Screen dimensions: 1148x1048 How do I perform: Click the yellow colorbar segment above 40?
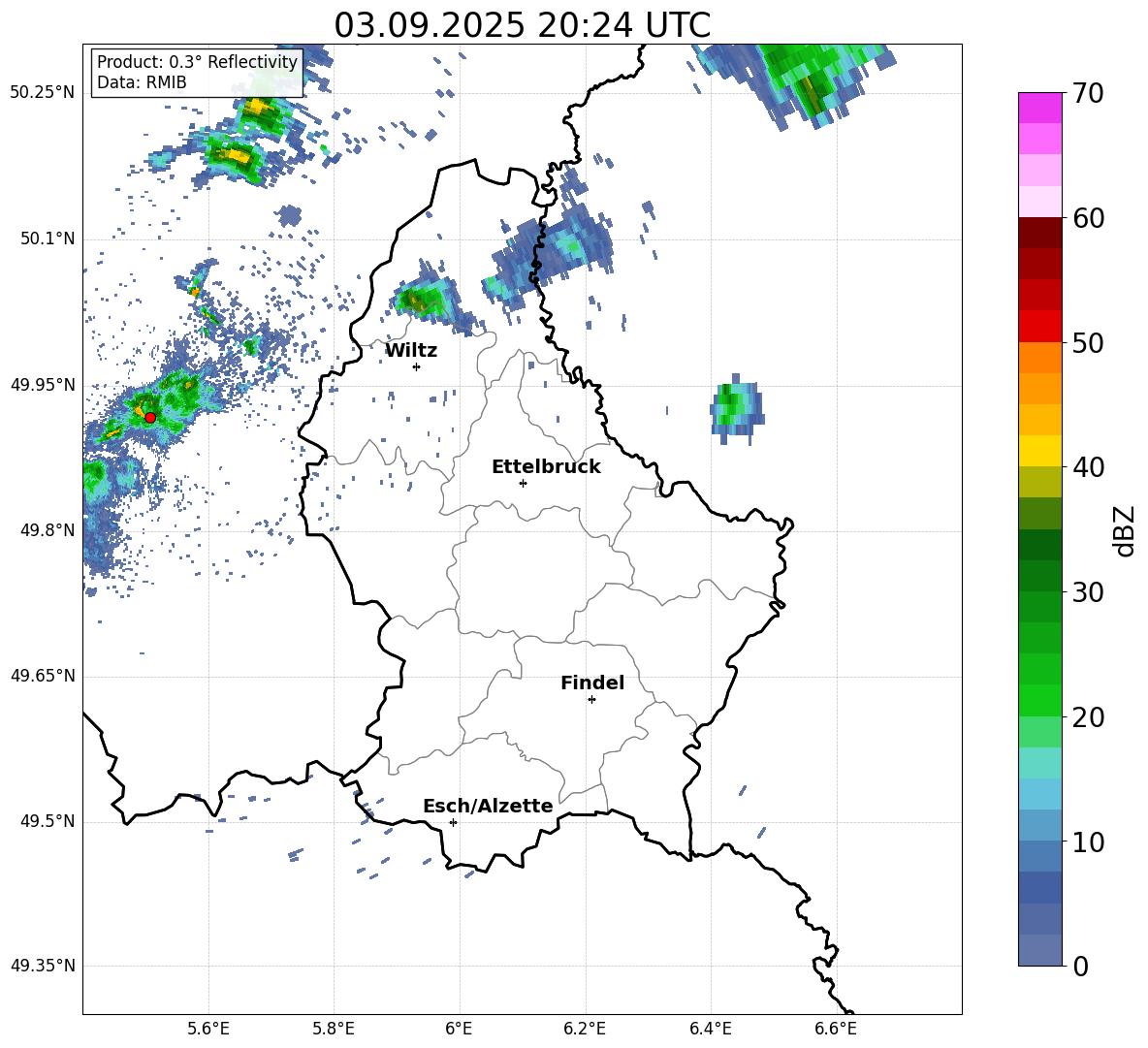[x=1039, y=451]
